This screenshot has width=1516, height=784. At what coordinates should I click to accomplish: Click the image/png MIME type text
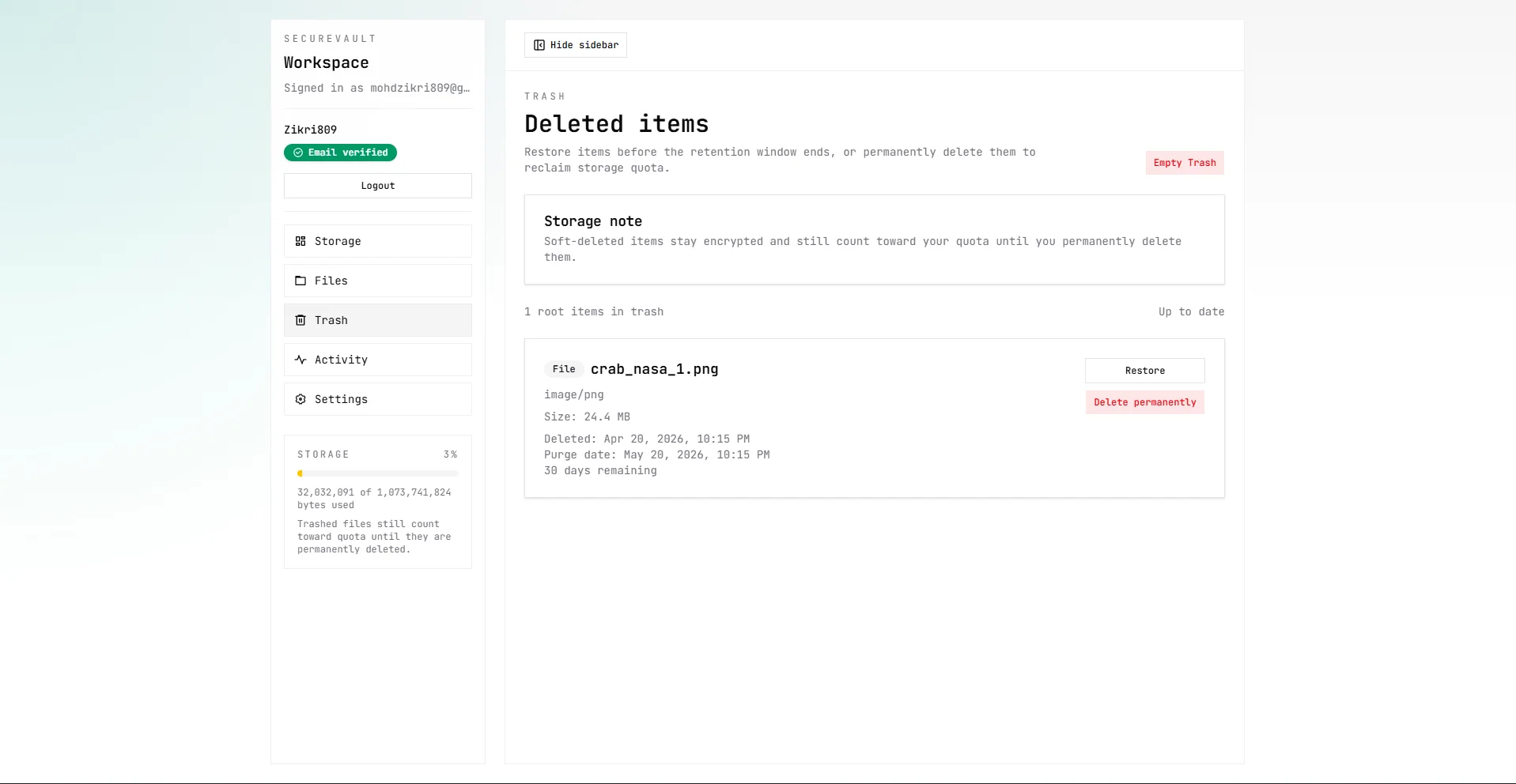tap(574, 394)
